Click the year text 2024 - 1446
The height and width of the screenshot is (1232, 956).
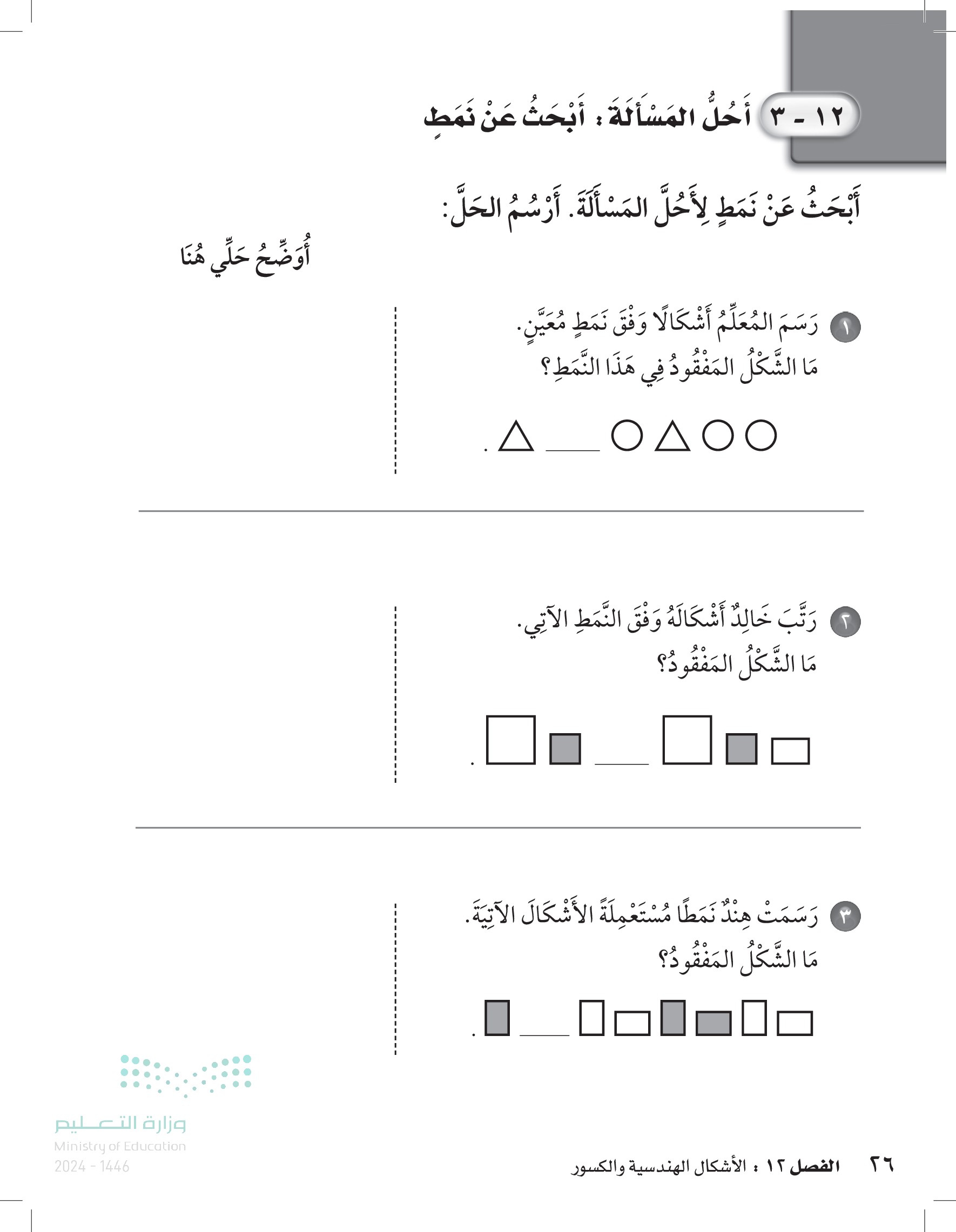point(92,1167)
